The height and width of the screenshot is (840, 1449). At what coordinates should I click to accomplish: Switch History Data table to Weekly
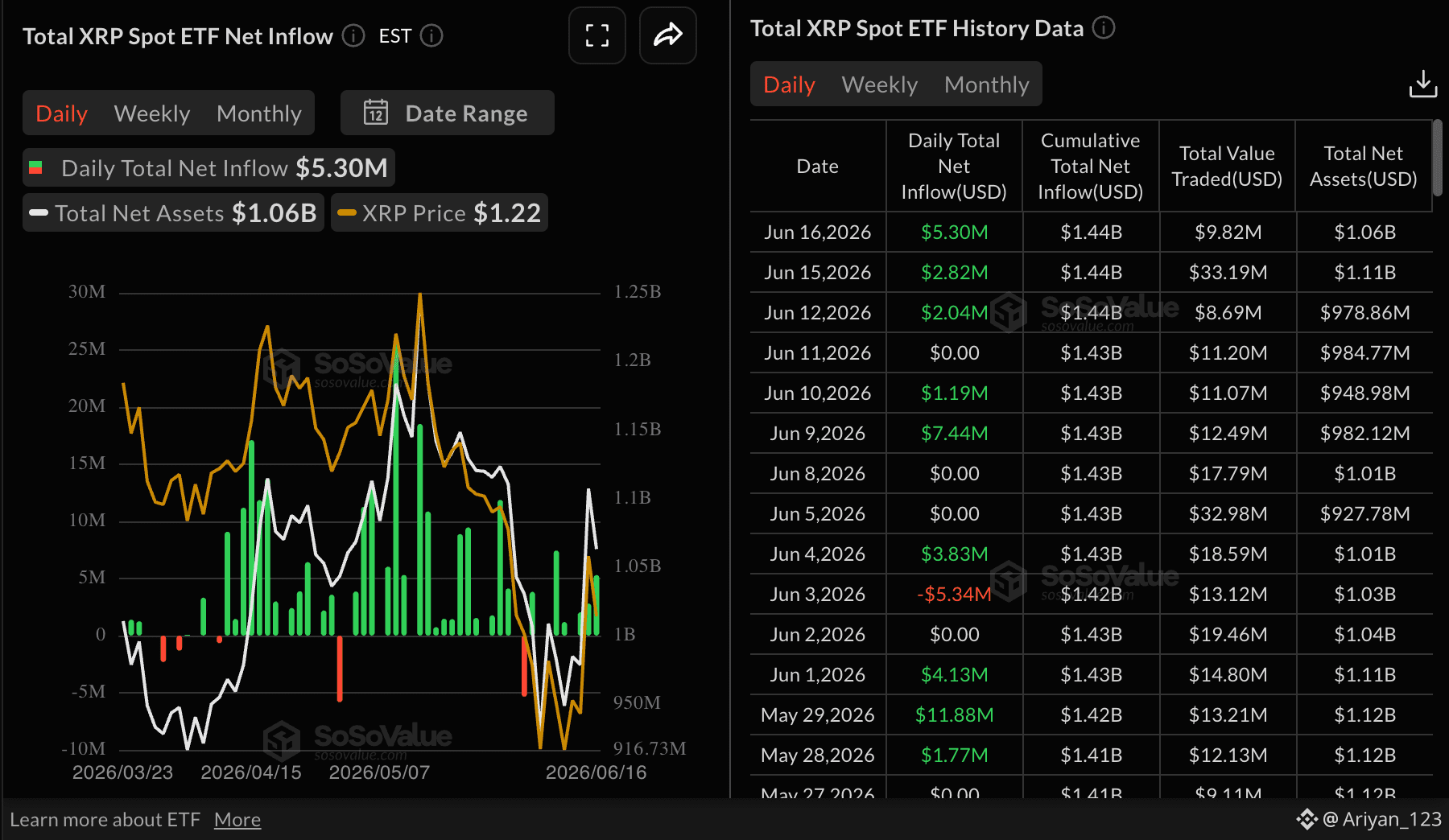coord(880,84)
